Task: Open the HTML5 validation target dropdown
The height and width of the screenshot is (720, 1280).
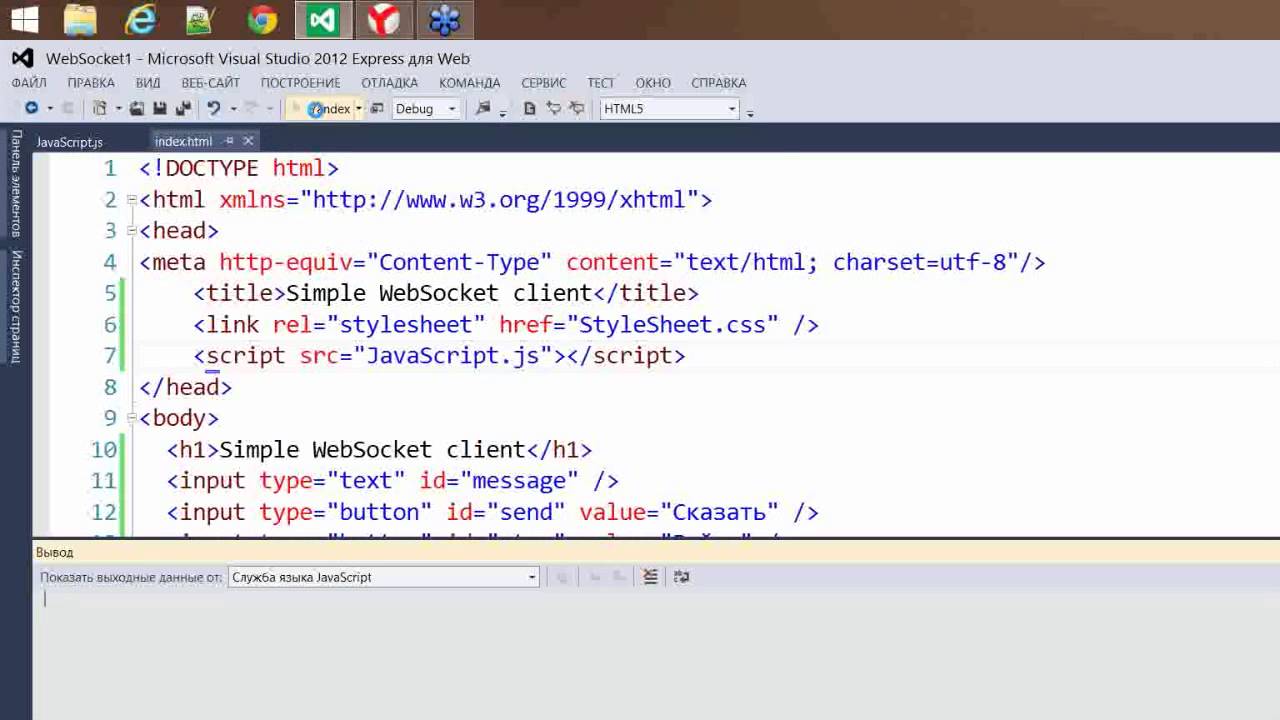Action: point(732,108)
